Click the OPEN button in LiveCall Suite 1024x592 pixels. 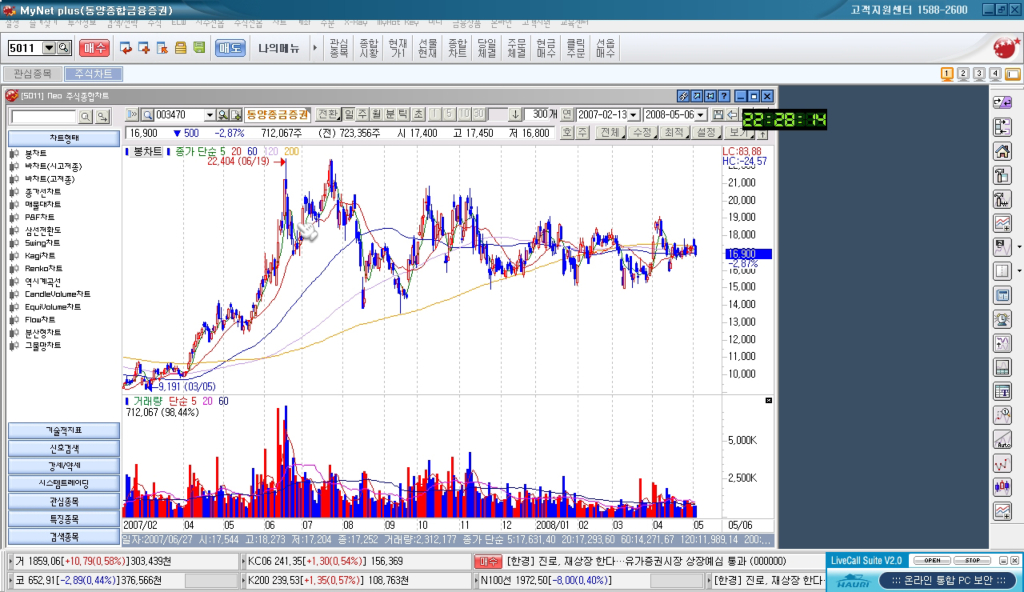pos(932,561)
